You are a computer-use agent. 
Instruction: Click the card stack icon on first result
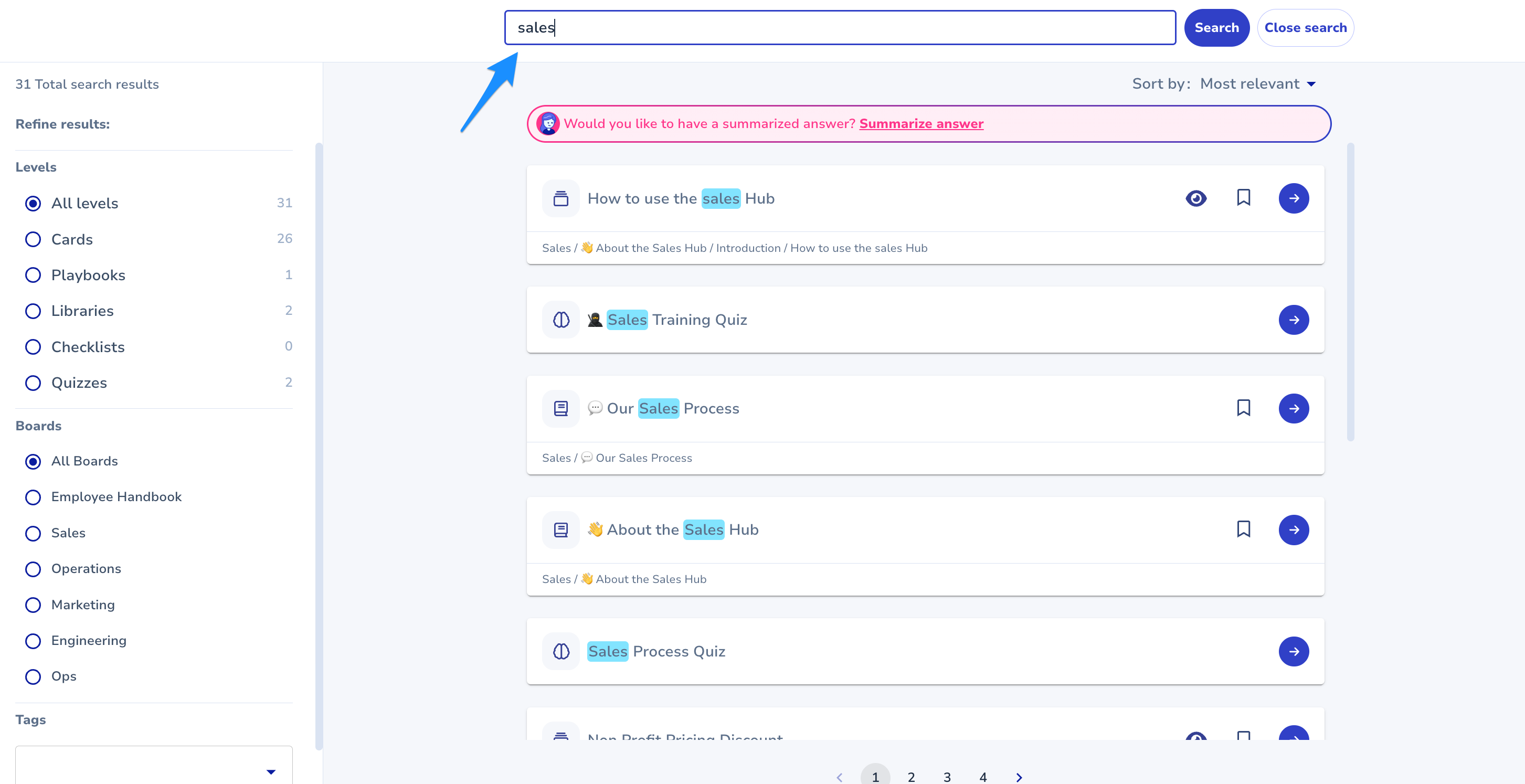pos(560,198)
